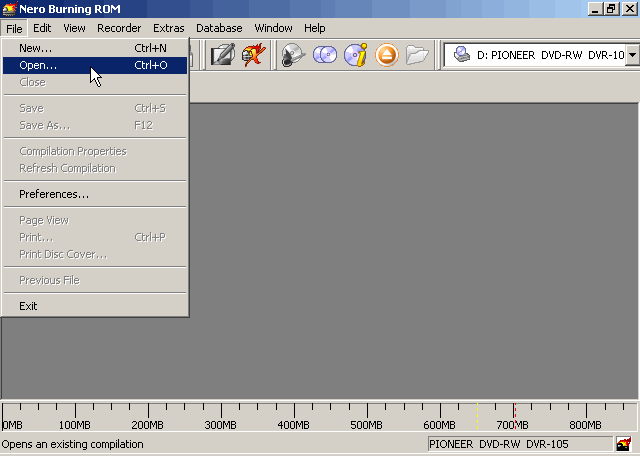The image size is (640, 456).
Task: Click the burn status icon in status bar
Action: click(x=624, y=444)
